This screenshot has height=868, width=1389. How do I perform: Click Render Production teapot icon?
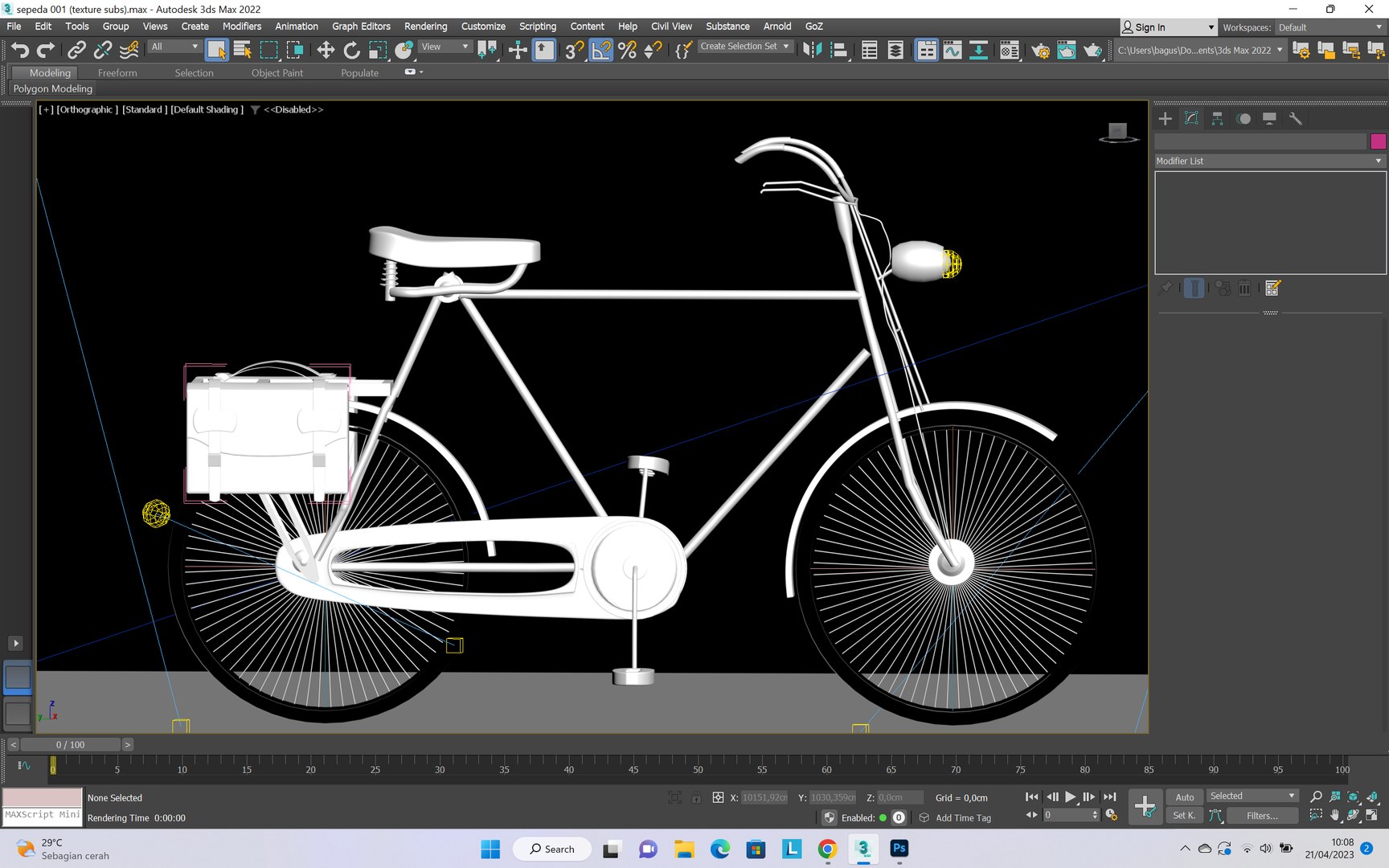click(x=1092, y=50)
